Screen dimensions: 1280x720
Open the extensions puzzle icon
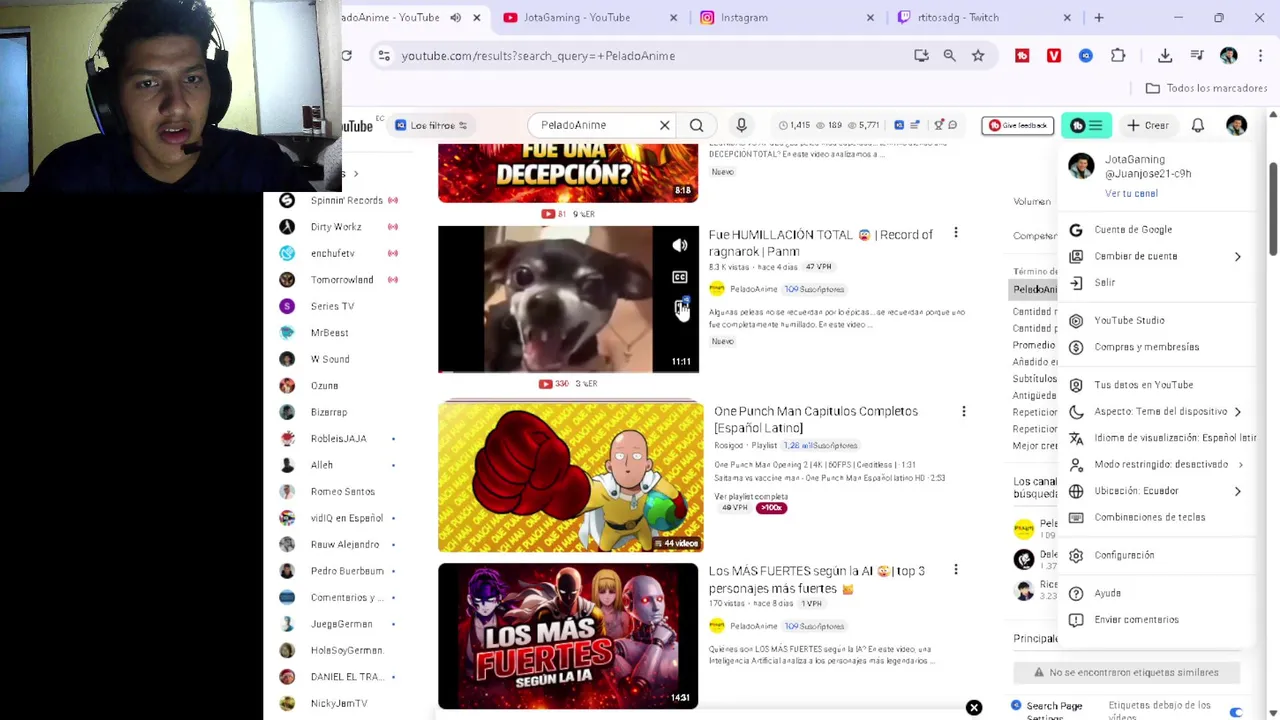click(1118, 56)
